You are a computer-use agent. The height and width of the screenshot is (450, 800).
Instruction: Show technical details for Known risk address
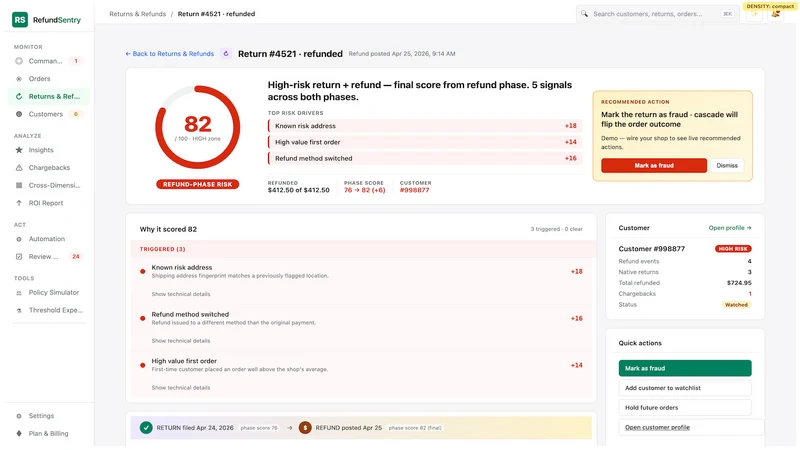181,294
